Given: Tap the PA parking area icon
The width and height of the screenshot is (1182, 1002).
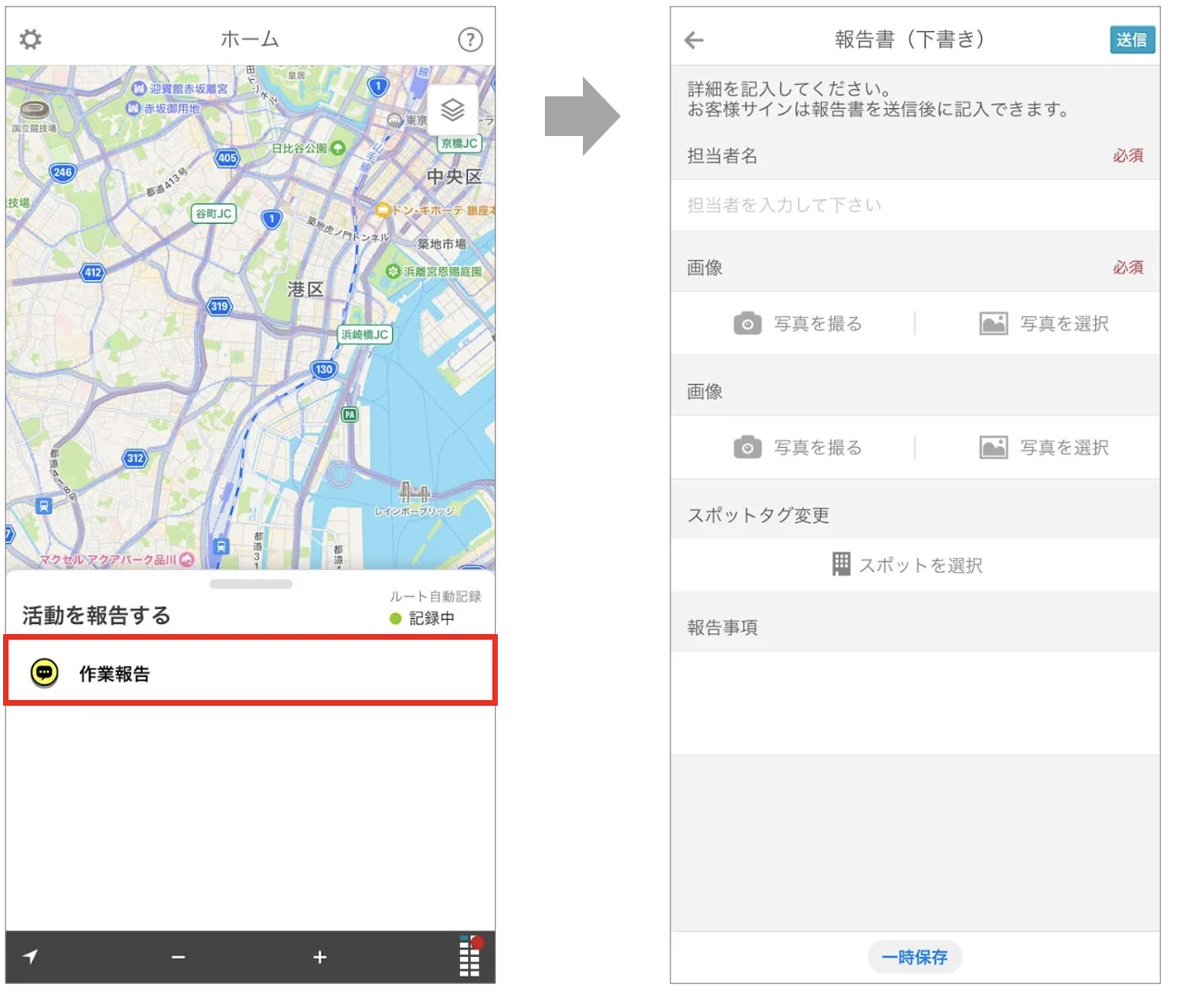Looking at the screenshot, I should [x=350, y=415].
